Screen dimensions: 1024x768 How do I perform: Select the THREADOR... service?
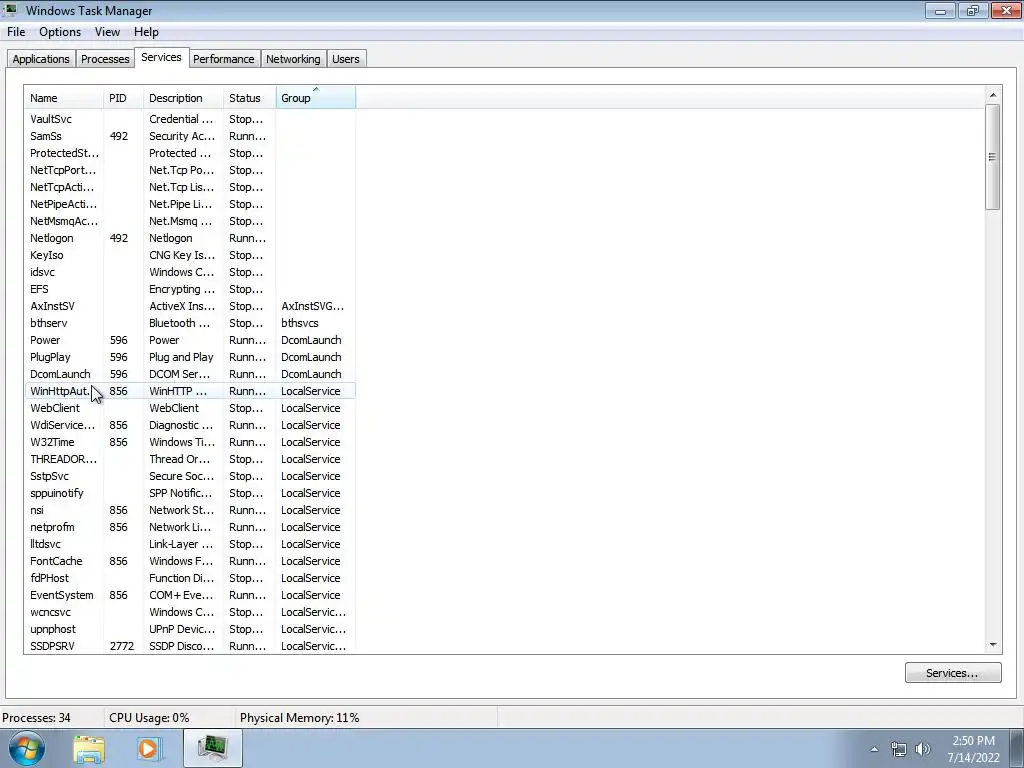pyautogui.click(x=63, y=458)
